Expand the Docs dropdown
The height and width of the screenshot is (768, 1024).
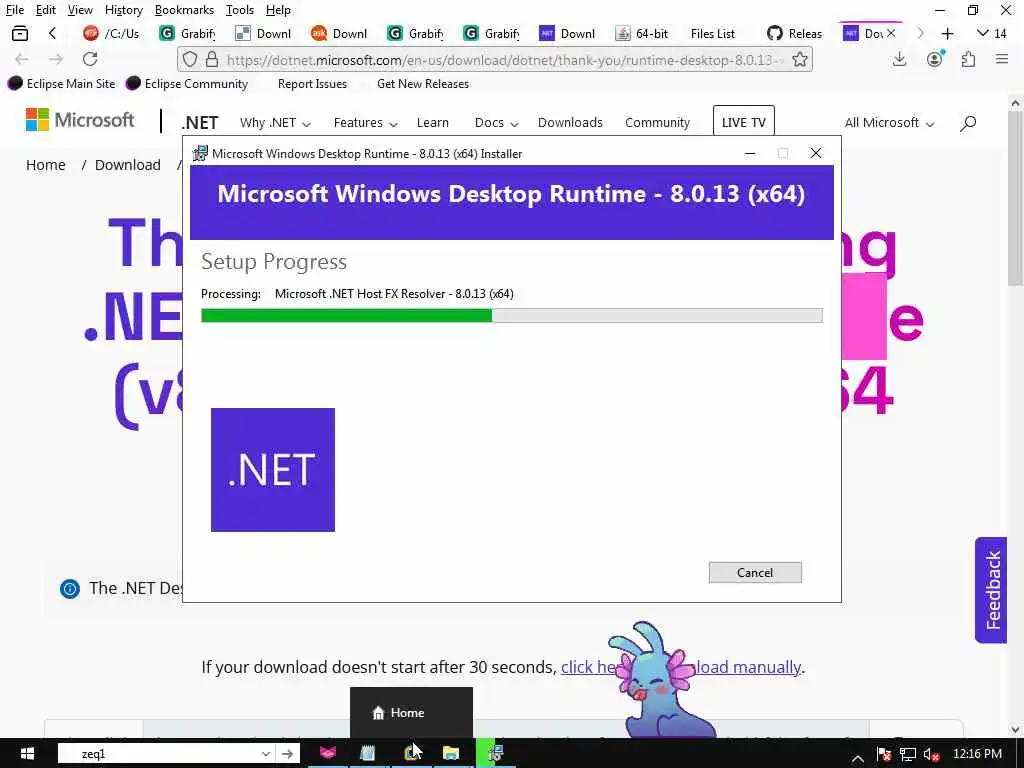tap(496, 123)
